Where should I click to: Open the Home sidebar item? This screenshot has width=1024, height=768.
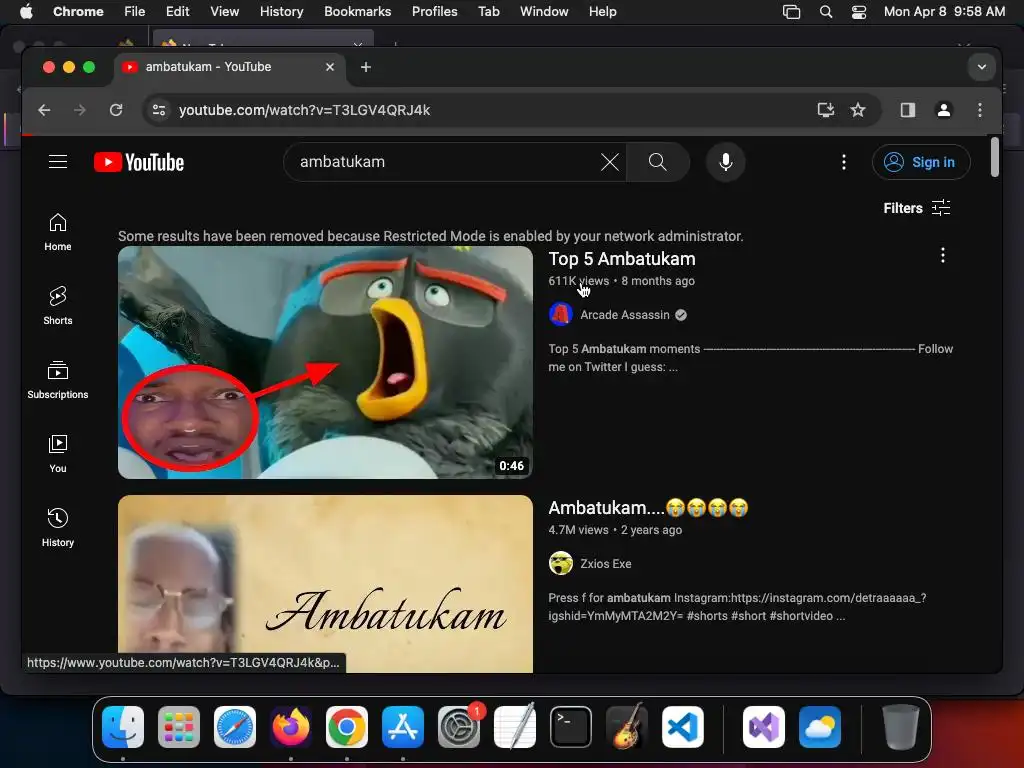pos(57,232)
